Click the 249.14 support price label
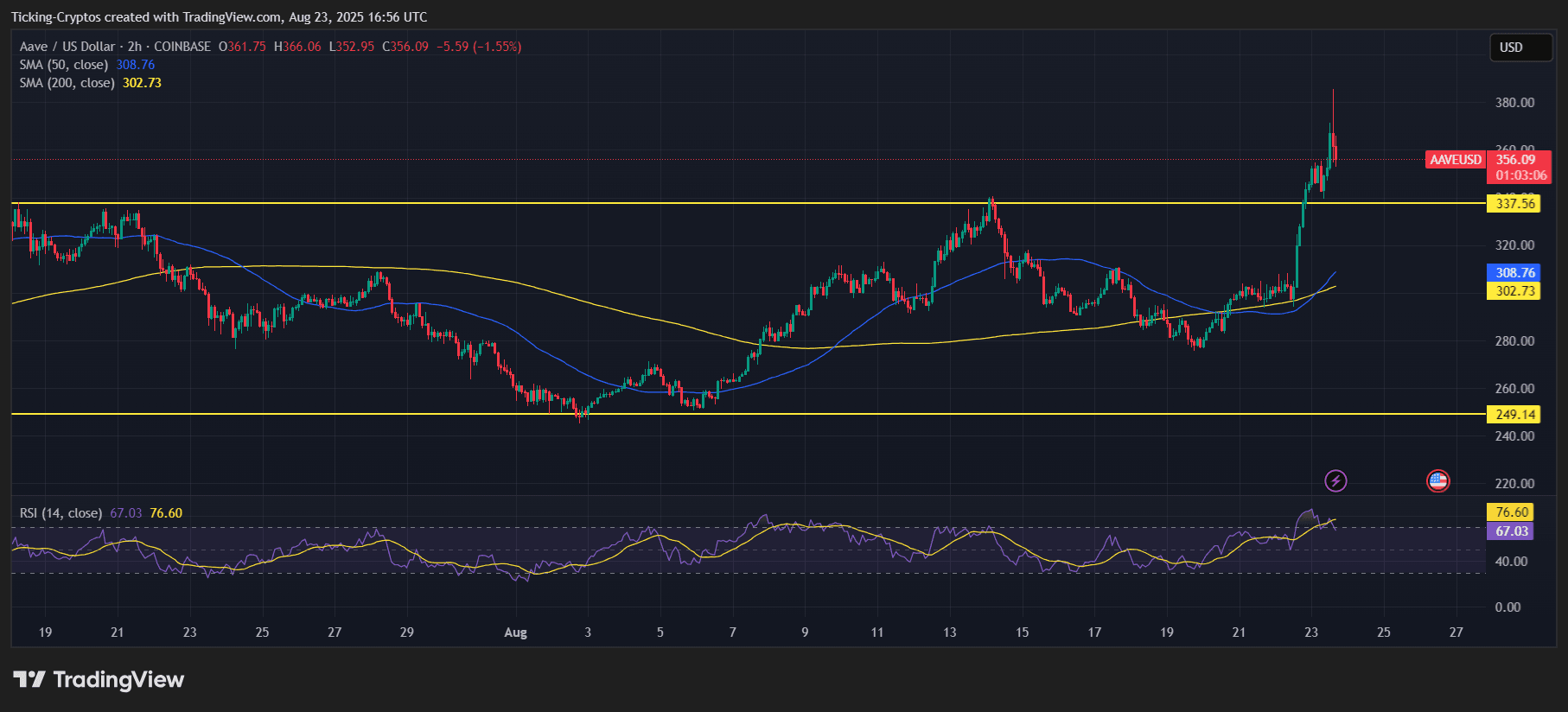The height and width of the screenshot is (712, 1568). coord(1515,415)
